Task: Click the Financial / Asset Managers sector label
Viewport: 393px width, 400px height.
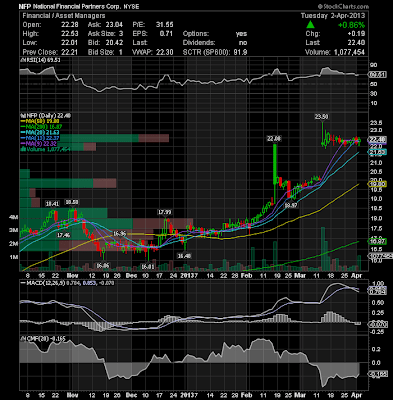Action: tap(64, 16)
